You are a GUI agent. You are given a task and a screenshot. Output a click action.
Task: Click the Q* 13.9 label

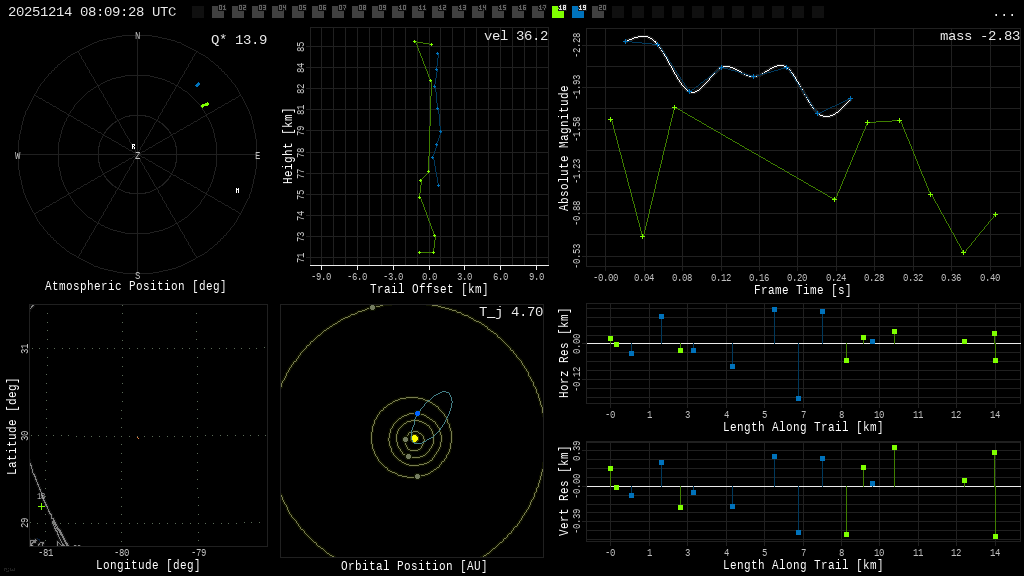click(x=239, y=40)
